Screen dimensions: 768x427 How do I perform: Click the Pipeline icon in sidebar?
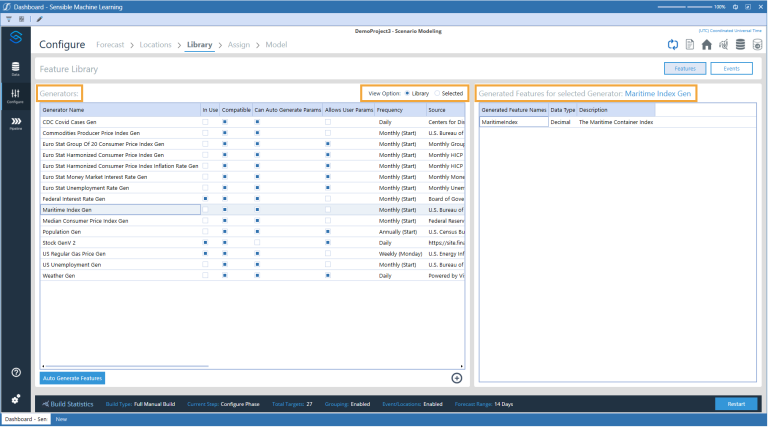point(15,122)
